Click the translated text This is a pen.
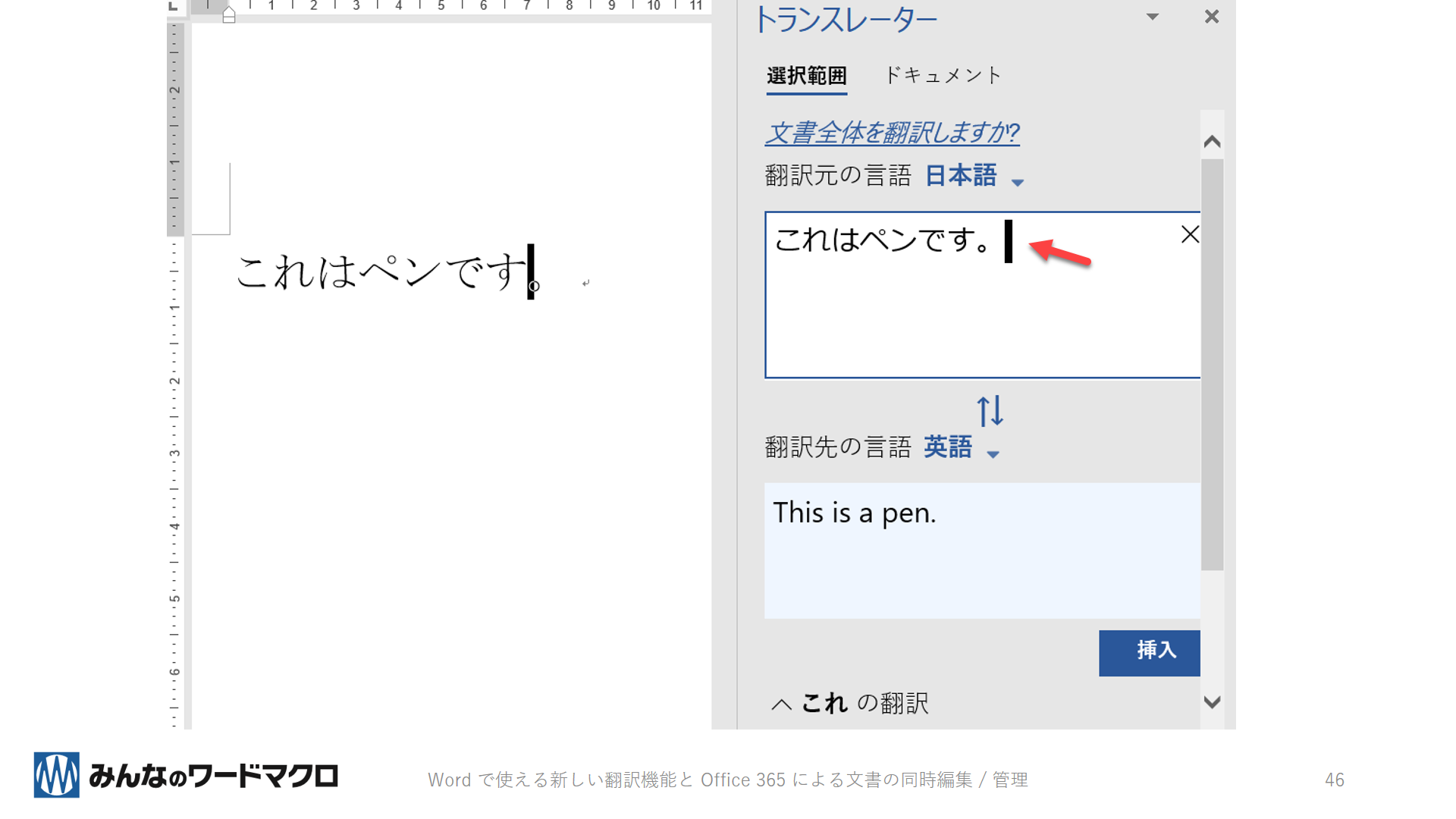Screen dimensions: 1456x819 click(x=854, y=513)
